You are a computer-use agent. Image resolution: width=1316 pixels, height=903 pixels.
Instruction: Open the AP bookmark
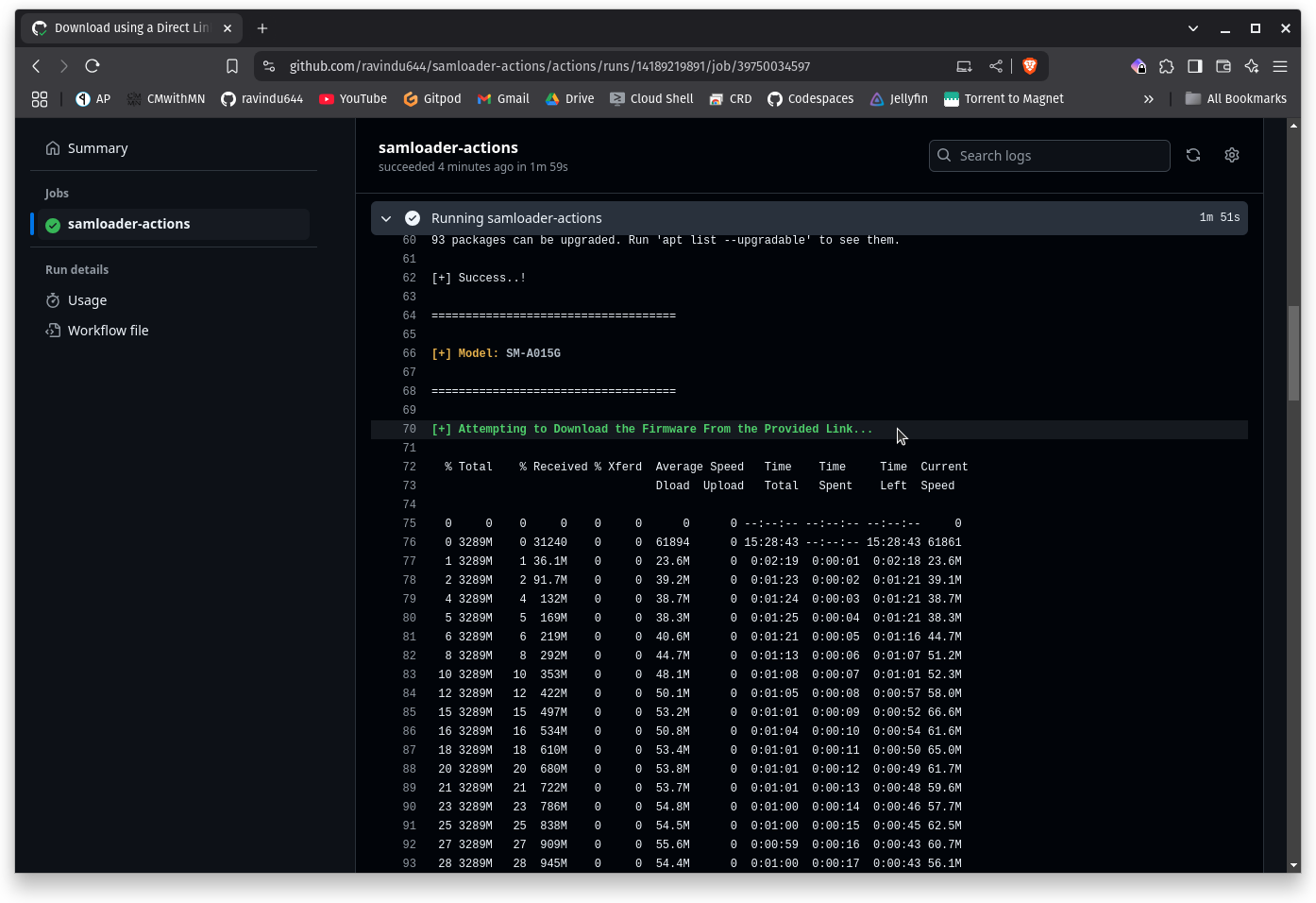click(x=93, y=99)
